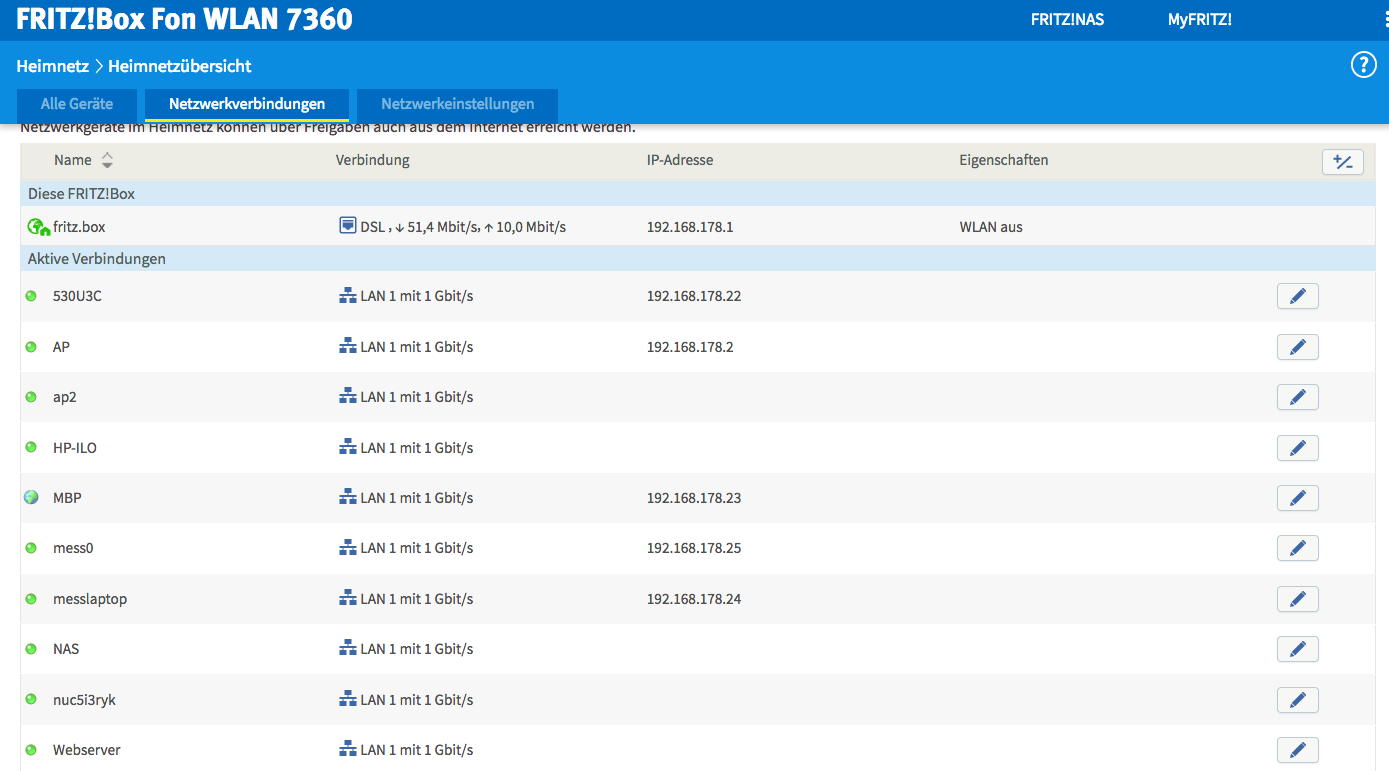Click the LAN network icon in mess0 row
Viewport: 1389px width, 771px height.
tap(348, 548)
